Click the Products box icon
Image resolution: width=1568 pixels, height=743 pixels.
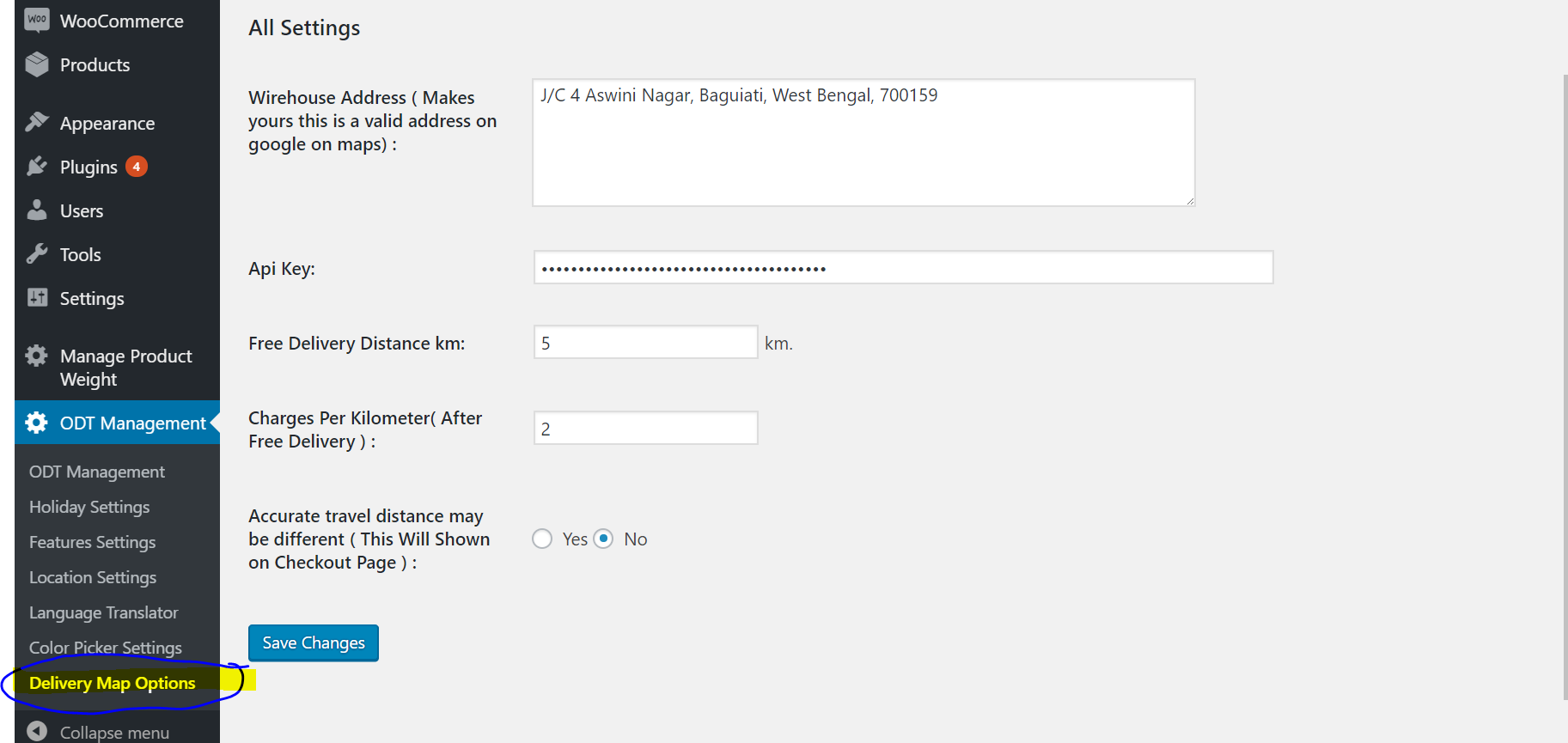click(x=37, y=64)
